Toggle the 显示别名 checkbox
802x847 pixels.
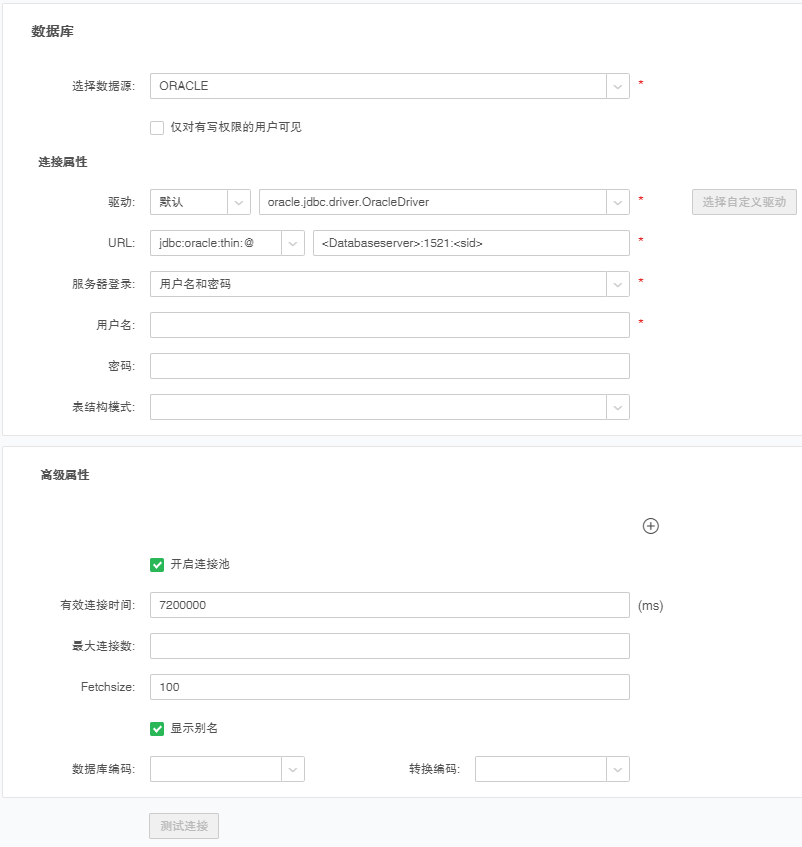[157, 729]
